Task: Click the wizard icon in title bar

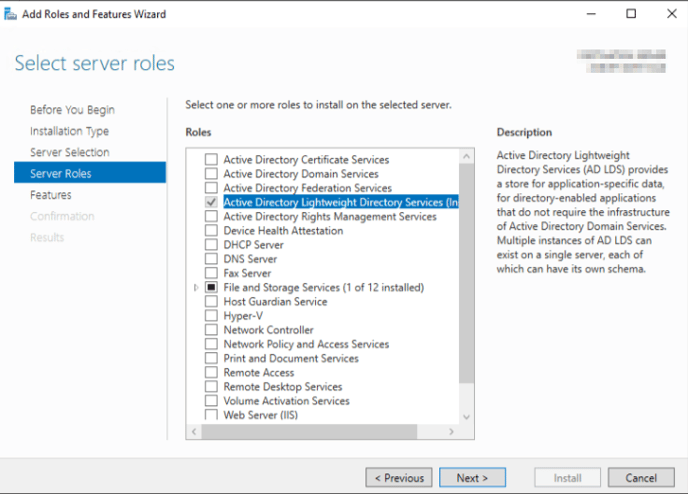Action: tap(13, 14)
